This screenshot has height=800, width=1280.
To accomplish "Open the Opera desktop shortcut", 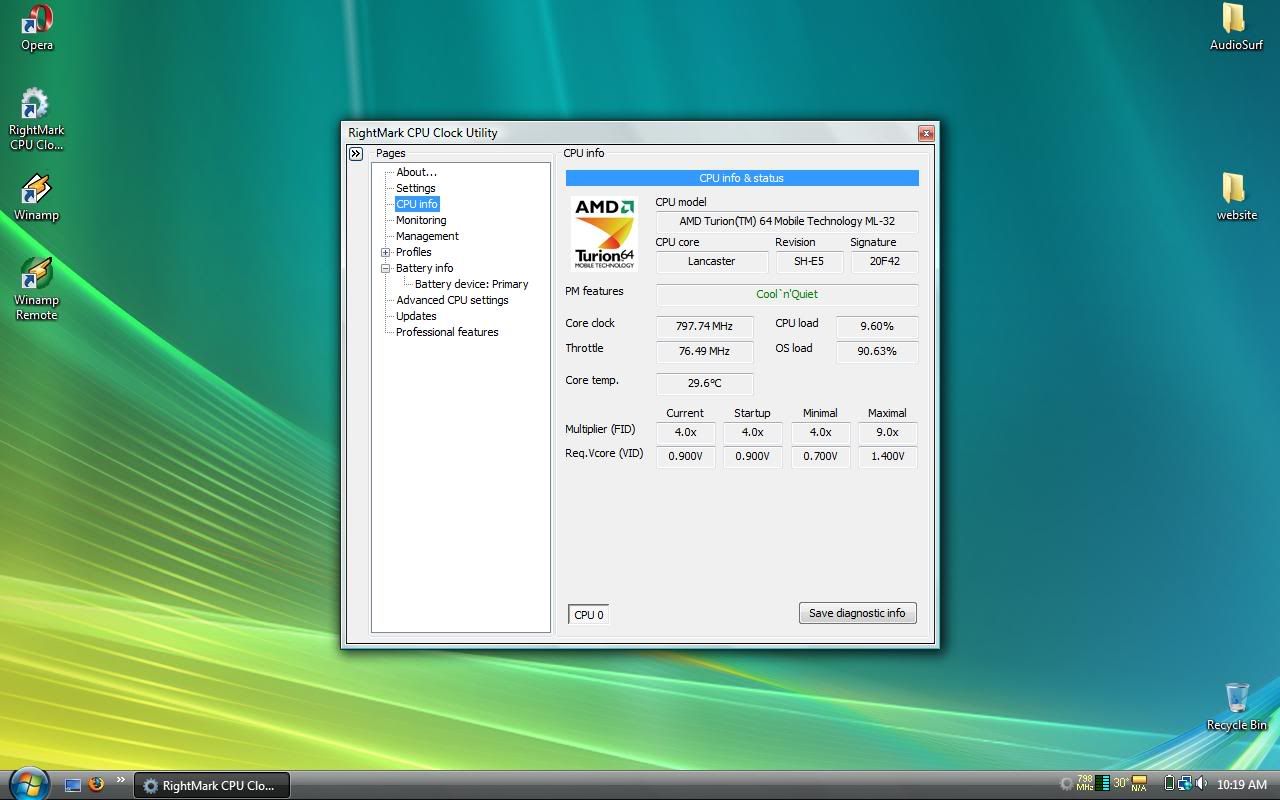I will 37,27.
